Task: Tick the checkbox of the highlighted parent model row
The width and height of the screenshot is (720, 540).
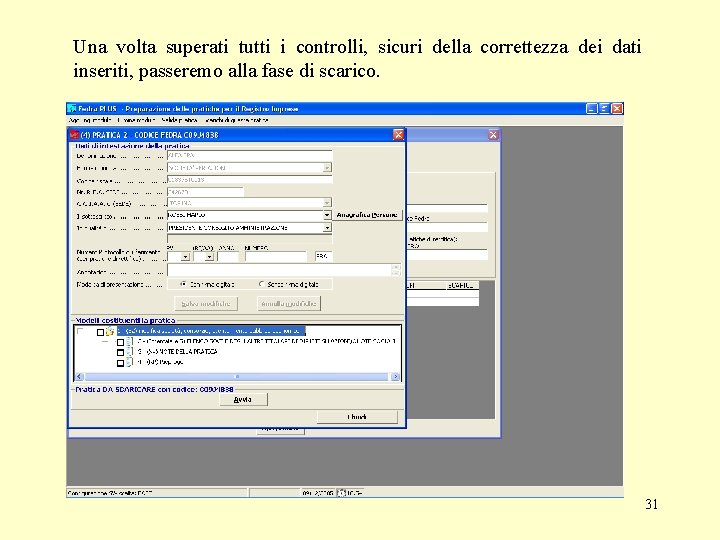Action: click(x=101, y=332)
